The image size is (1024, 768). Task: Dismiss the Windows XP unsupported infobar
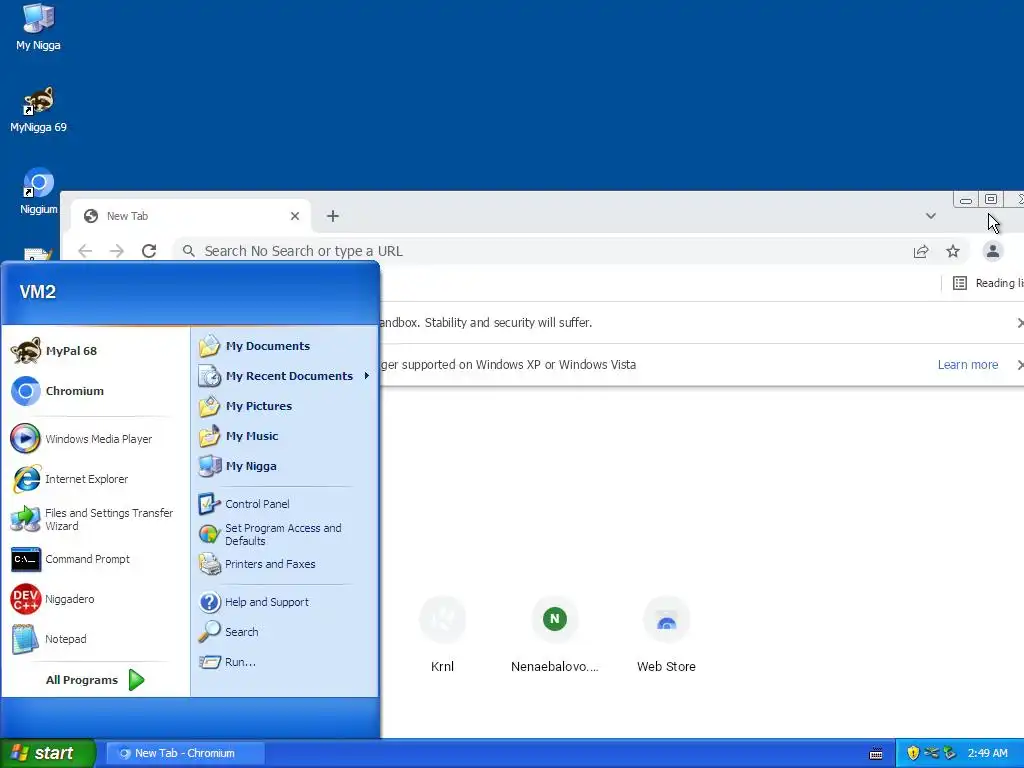tap(1019, 365)
